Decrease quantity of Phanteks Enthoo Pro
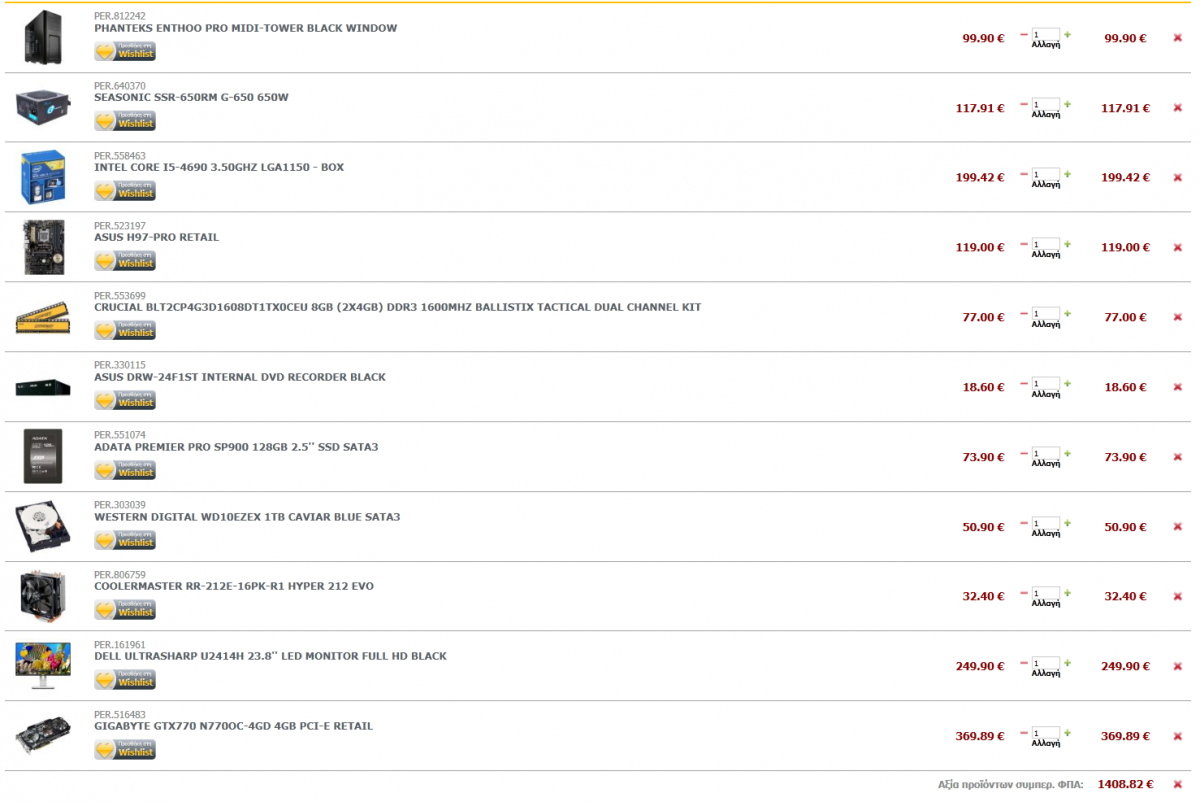 (x=1023, y=35)
